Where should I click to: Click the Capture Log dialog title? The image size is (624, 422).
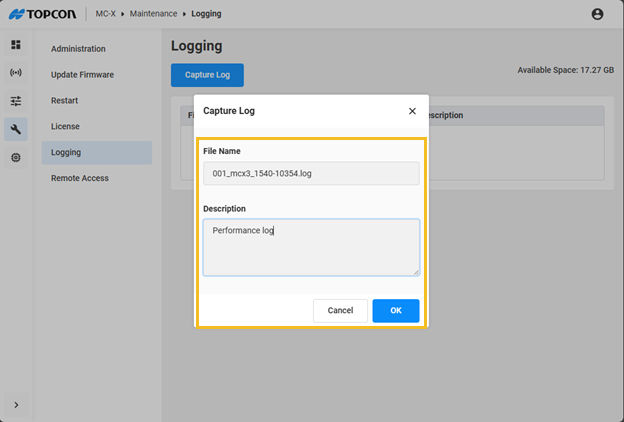tap(229, 111)
